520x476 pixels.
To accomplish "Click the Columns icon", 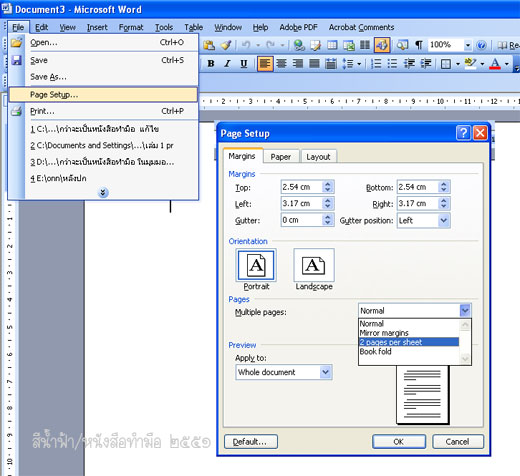I will pyautogui.click(x=365, y=45).
